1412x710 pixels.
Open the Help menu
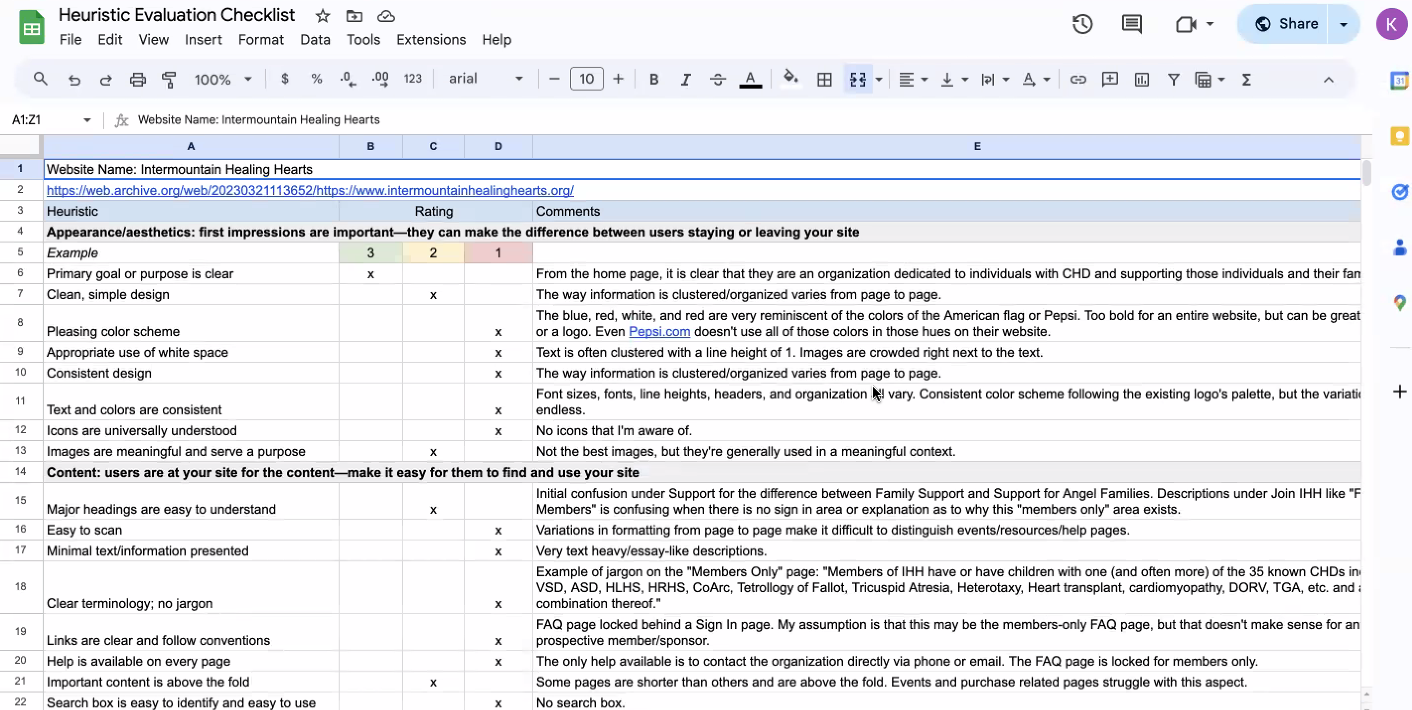click(x=497, y=40)
